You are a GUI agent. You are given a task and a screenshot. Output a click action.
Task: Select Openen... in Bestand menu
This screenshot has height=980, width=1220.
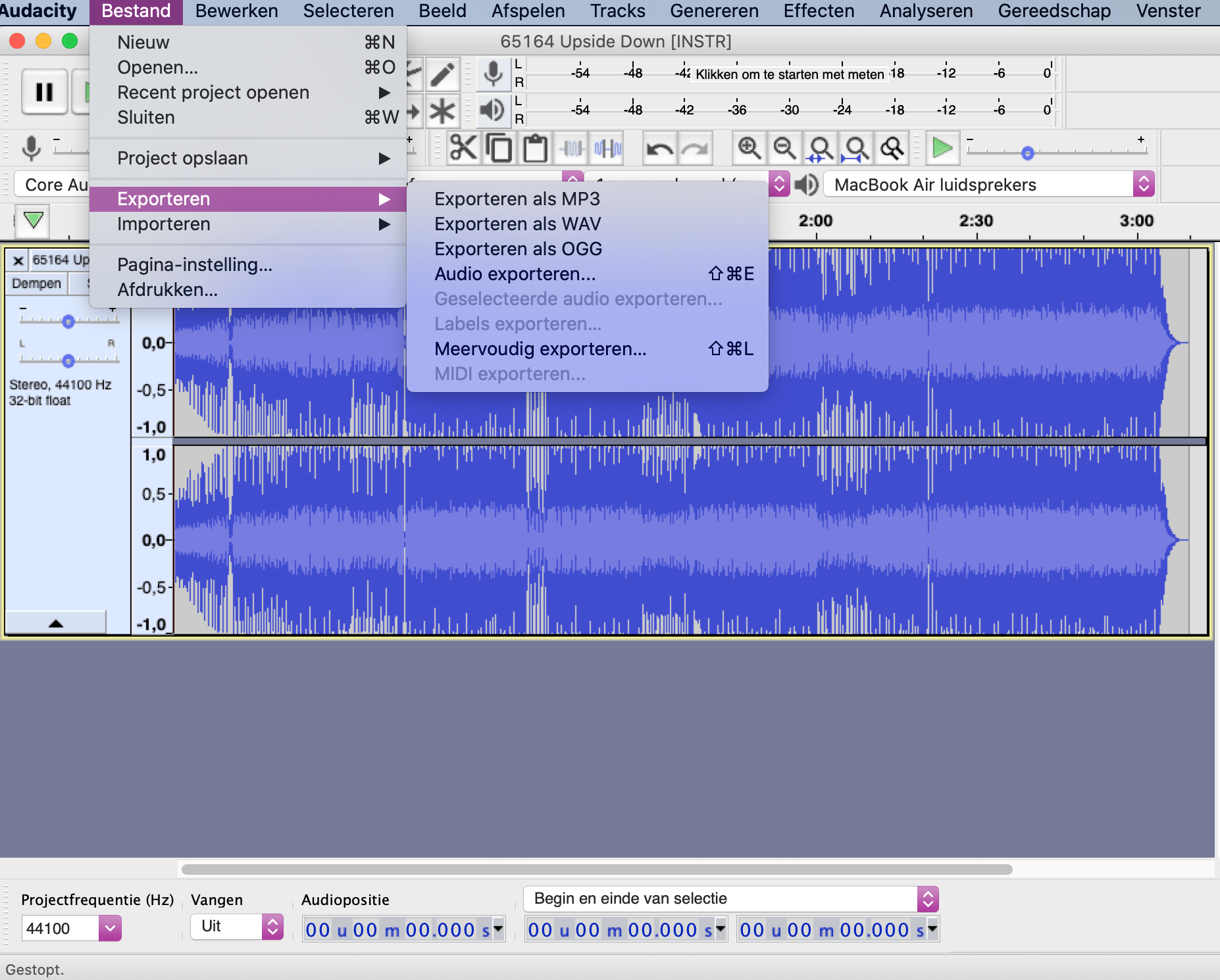247,68
